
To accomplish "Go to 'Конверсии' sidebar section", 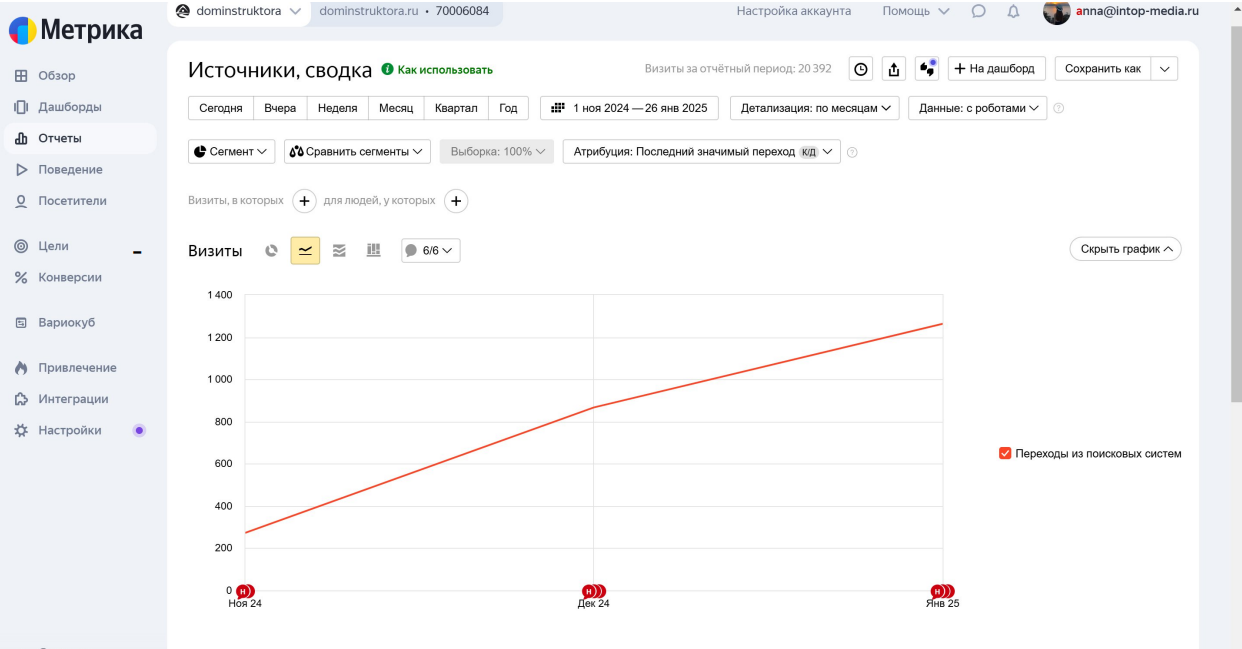I will click(70, 278).
